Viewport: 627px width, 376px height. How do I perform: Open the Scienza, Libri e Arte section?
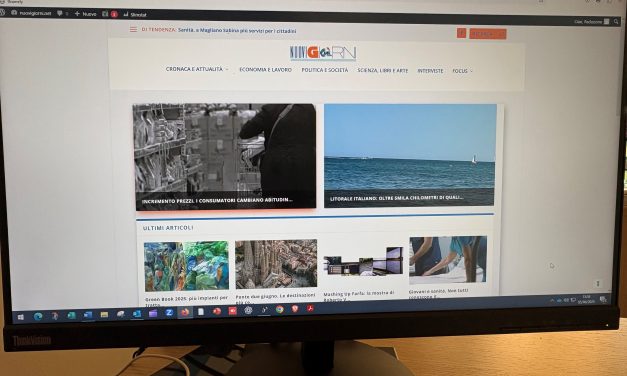[382, 70]
